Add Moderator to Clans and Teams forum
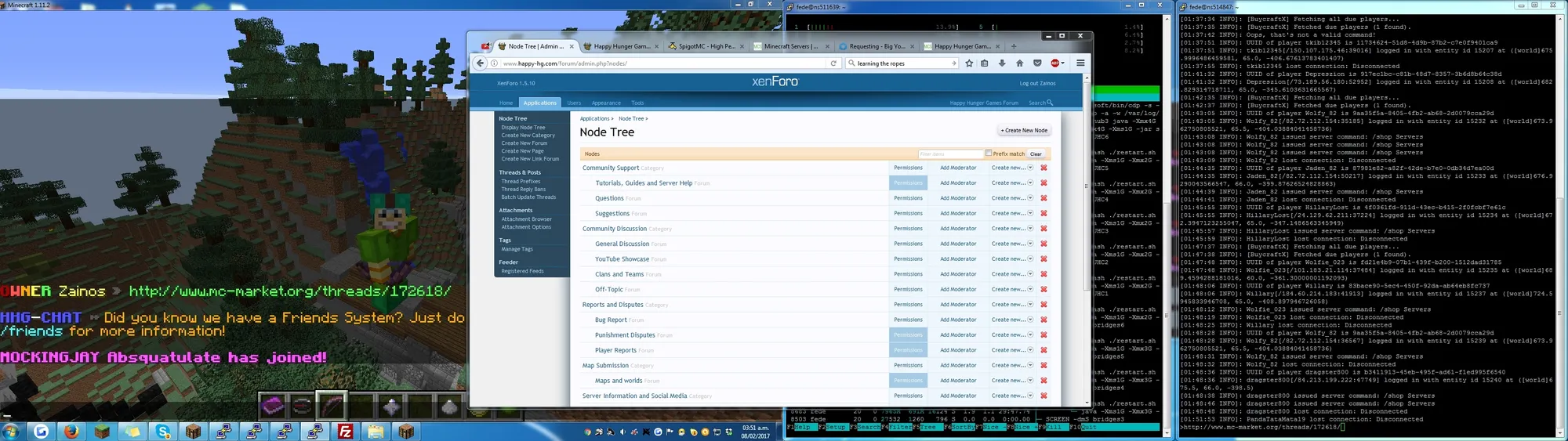Viewport: 1568px width, 441px height. point(958,274)
